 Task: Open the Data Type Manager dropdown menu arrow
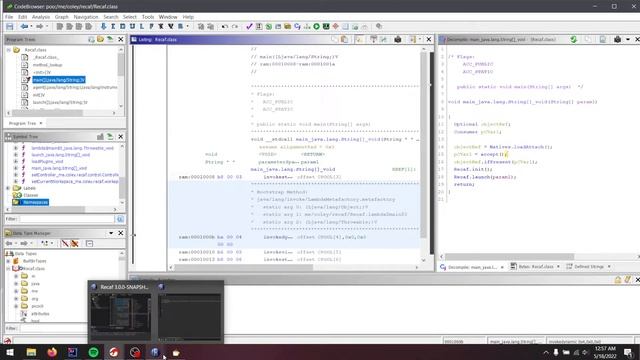click(x=111, y=233)
